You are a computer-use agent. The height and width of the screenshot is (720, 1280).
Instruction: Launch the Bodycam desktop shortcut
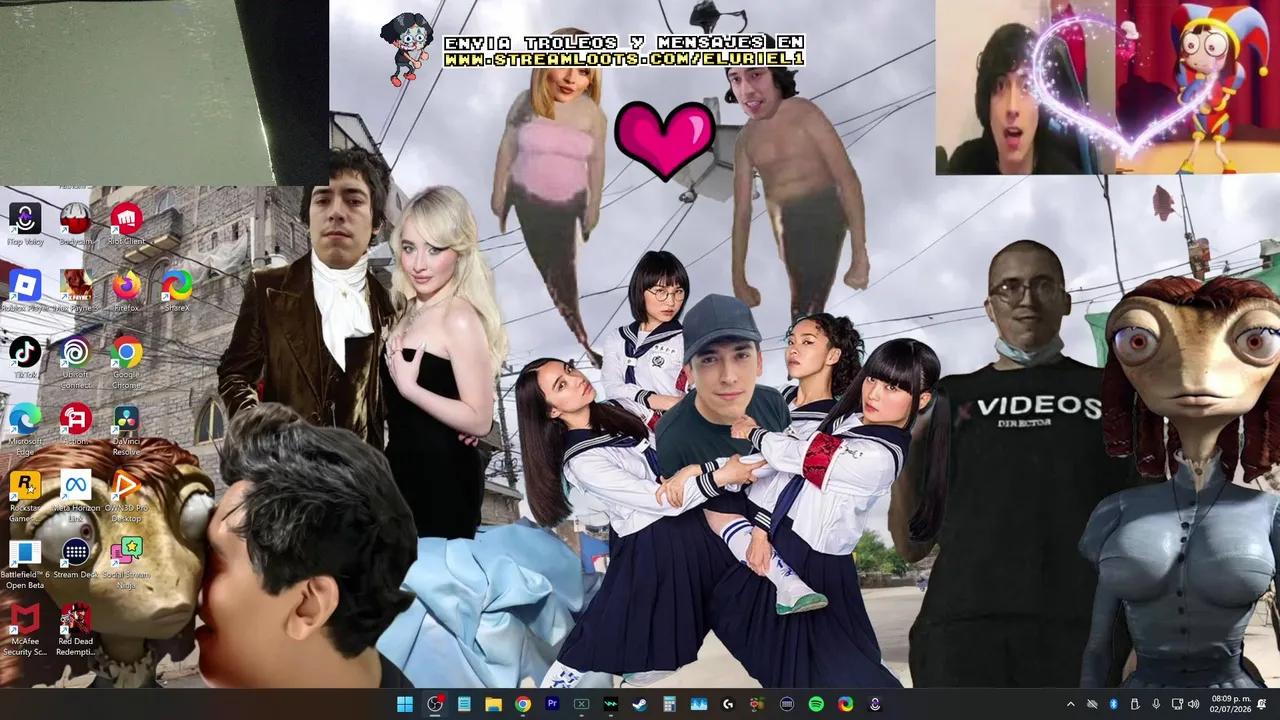click(75, 224)
